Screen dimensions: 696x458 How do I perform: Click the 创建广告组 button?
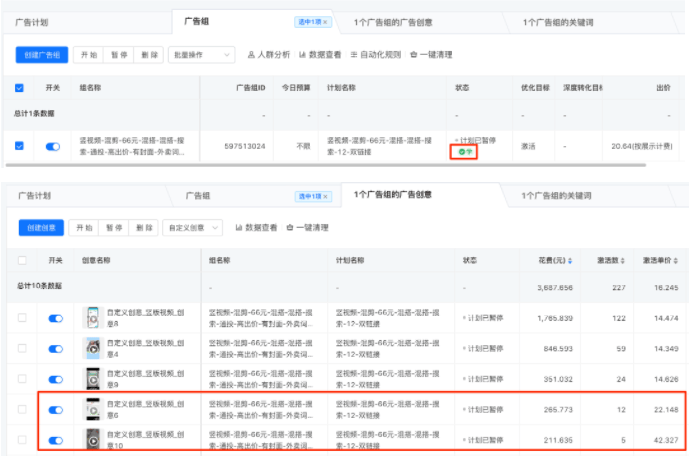pos(42,55)
